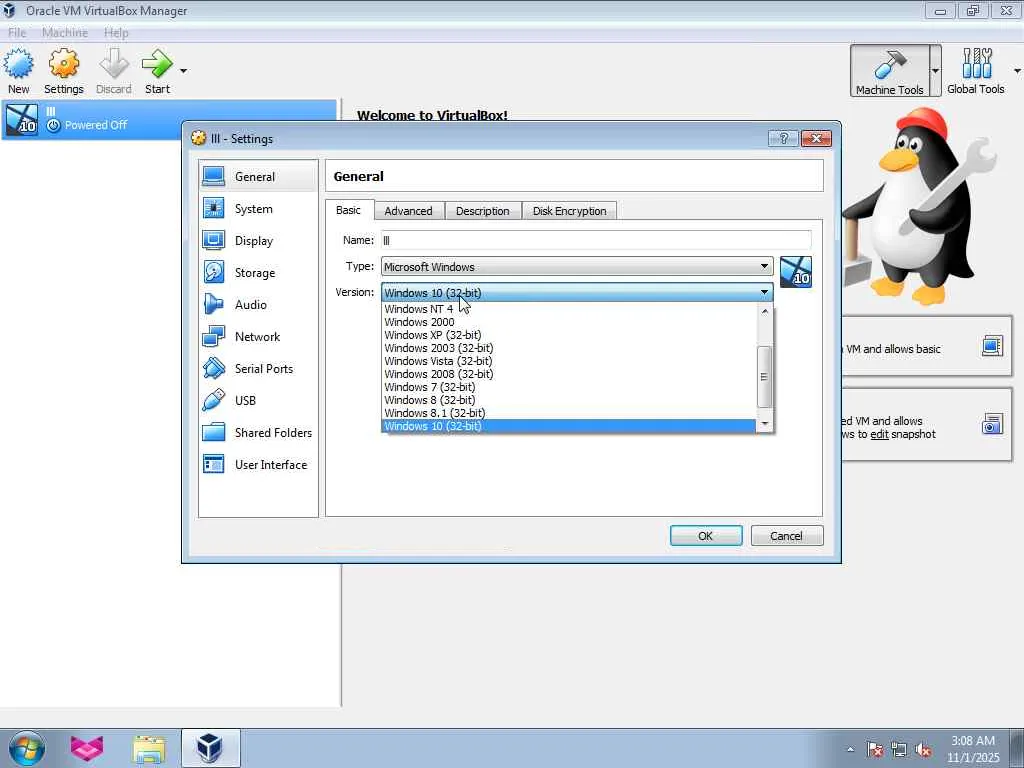The image size is (1024, 768).
Task: Click the version list scroll down arrow
Action: coord(765,424)
